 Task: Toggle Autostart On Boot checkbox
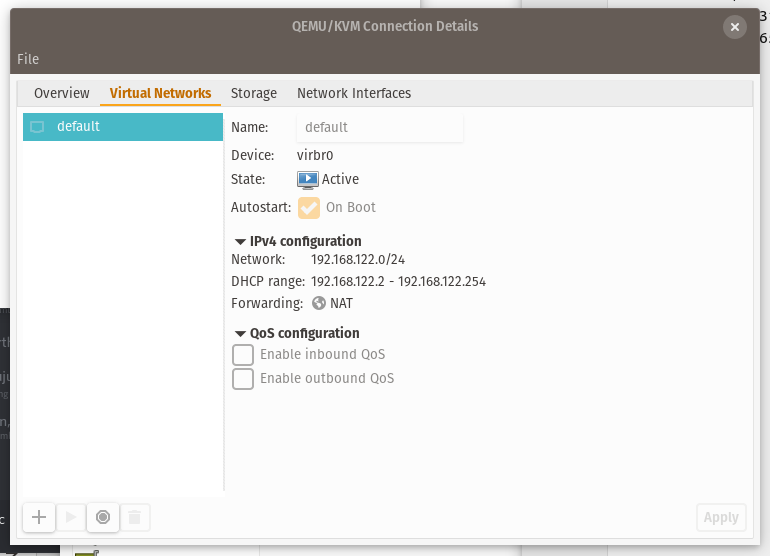tap(309, 208)
